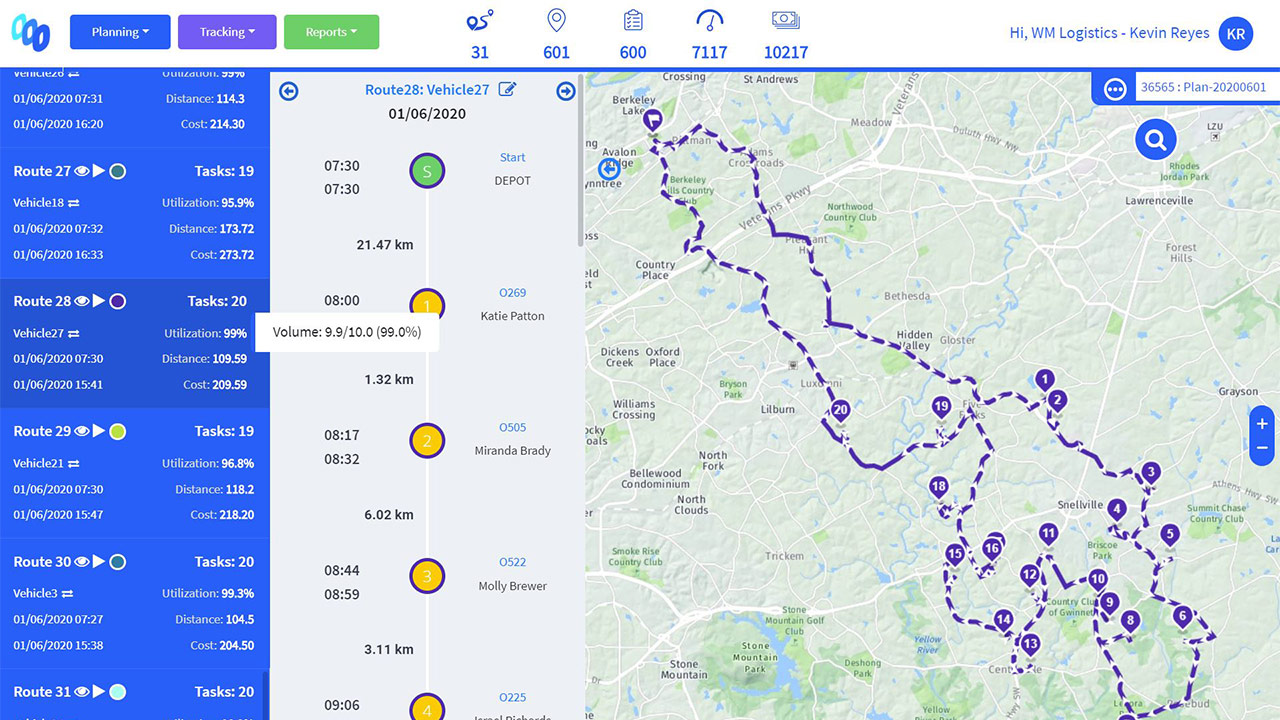Click map stop marker 19
Image resolution: width=1280 pixels, height=720 pixels.
[941, 408]
